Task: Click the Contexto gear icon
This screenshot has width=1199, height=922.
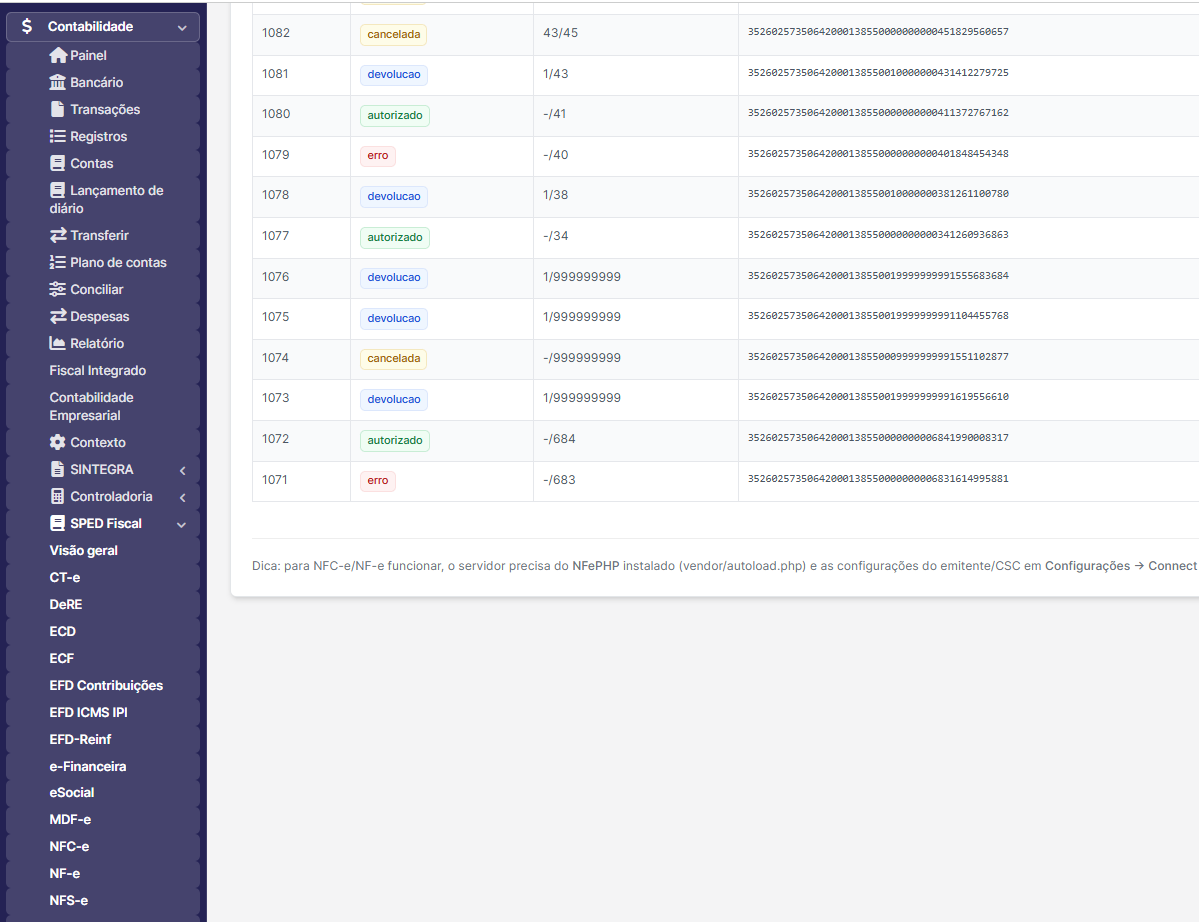Action: [58, 443]
